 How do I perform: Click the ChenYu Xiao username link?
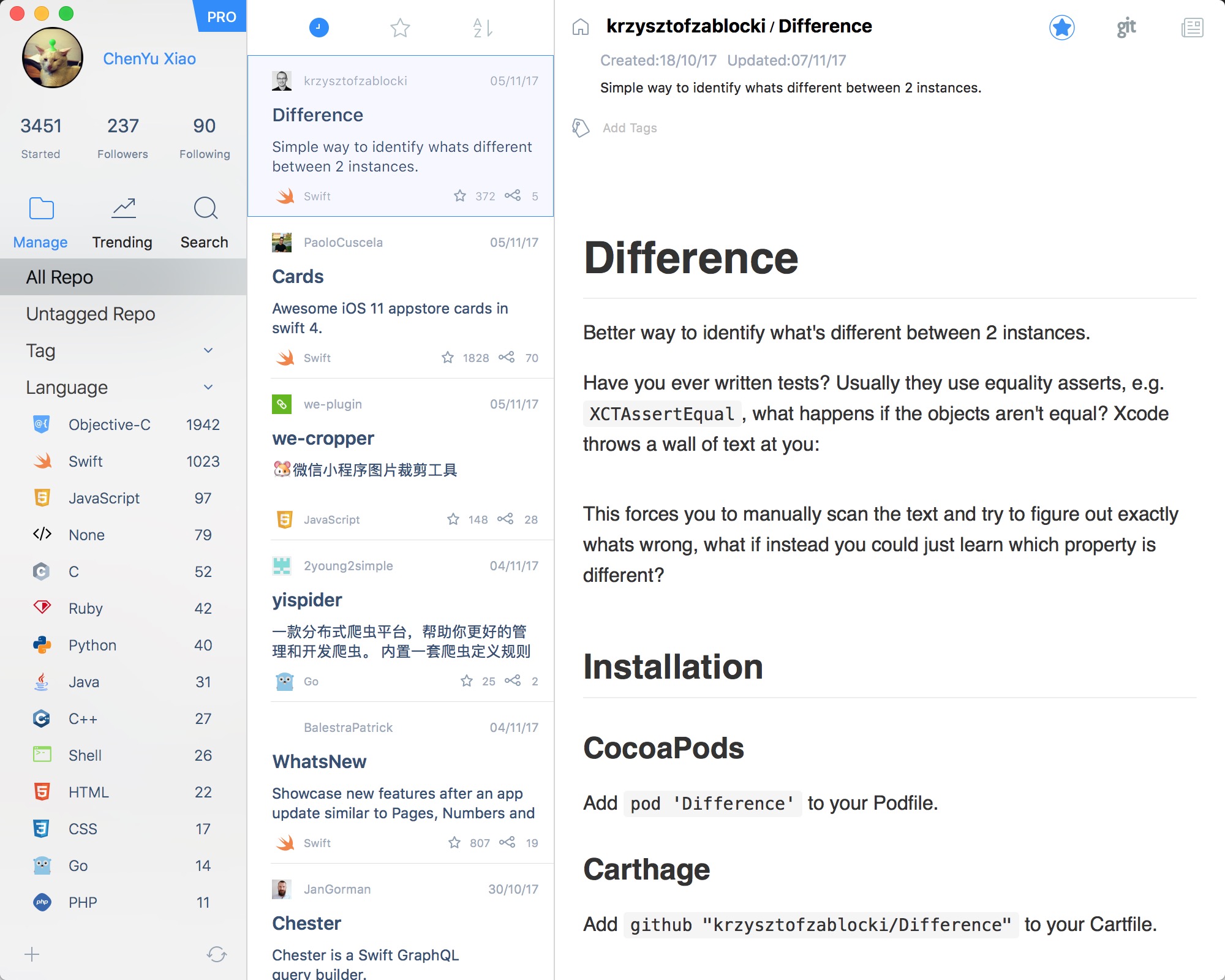point(149,59)
